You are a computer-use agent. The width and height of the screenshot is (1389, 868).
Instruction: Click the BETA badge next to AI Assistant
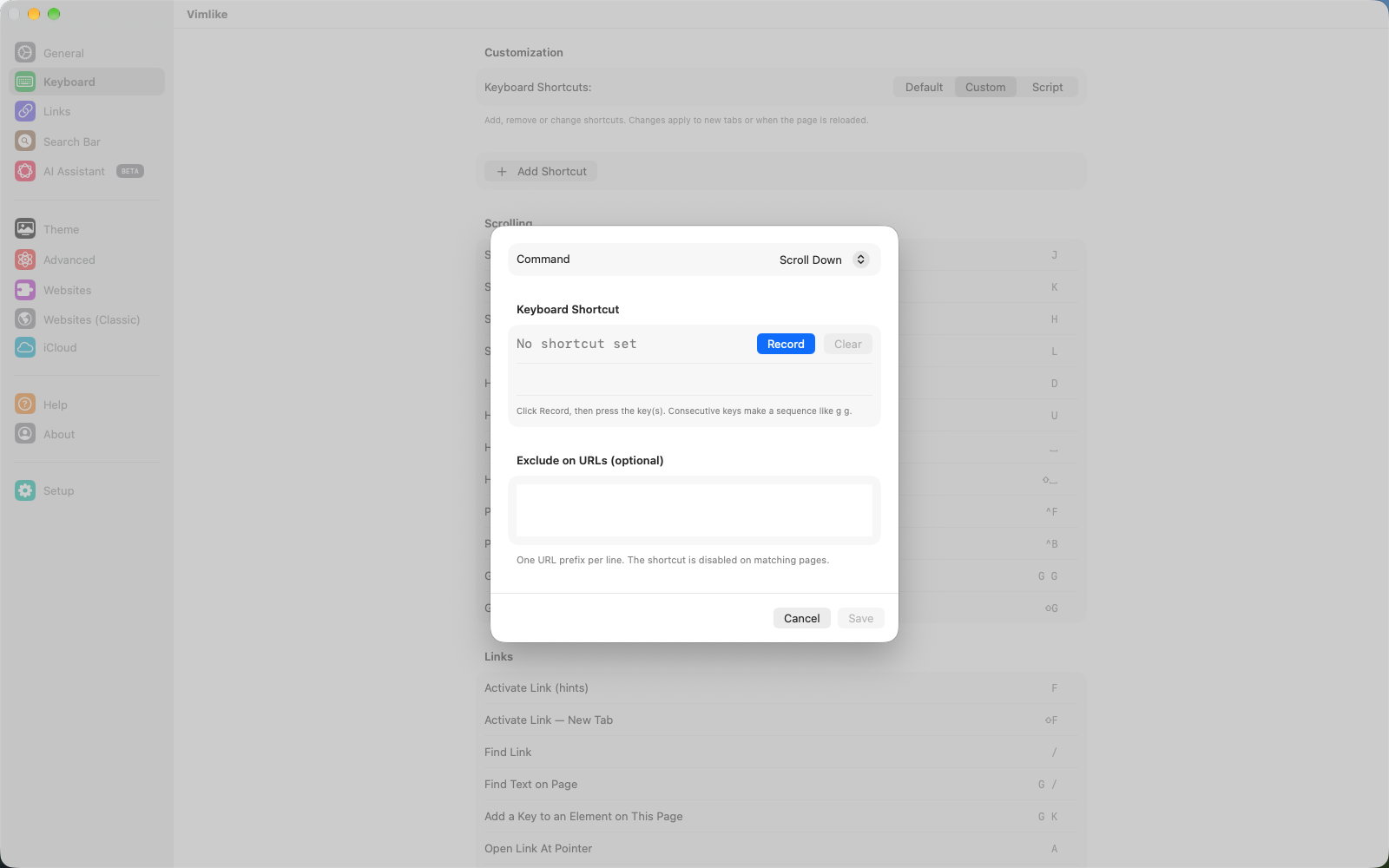[x=130, y=171]
